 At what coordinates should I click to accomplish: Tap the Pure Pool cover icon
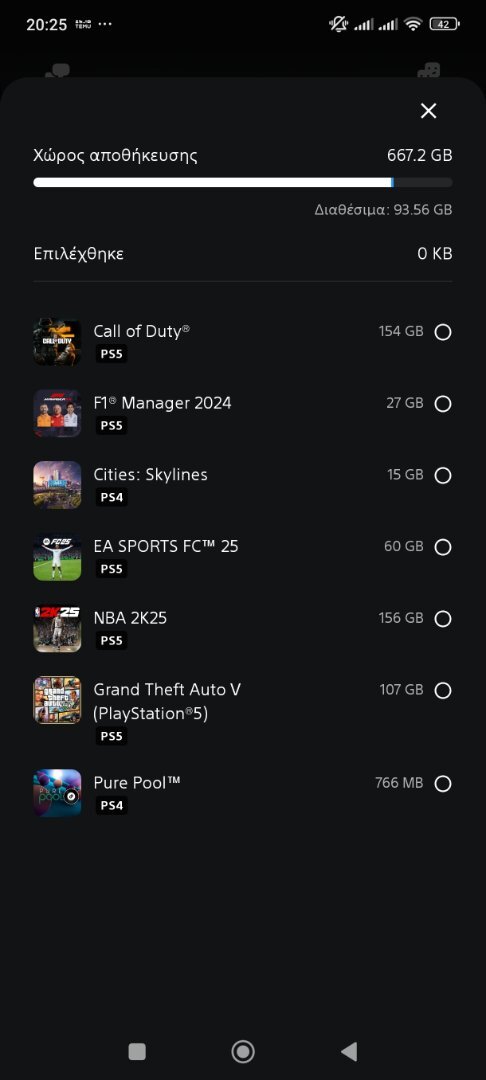pos(57,793)
